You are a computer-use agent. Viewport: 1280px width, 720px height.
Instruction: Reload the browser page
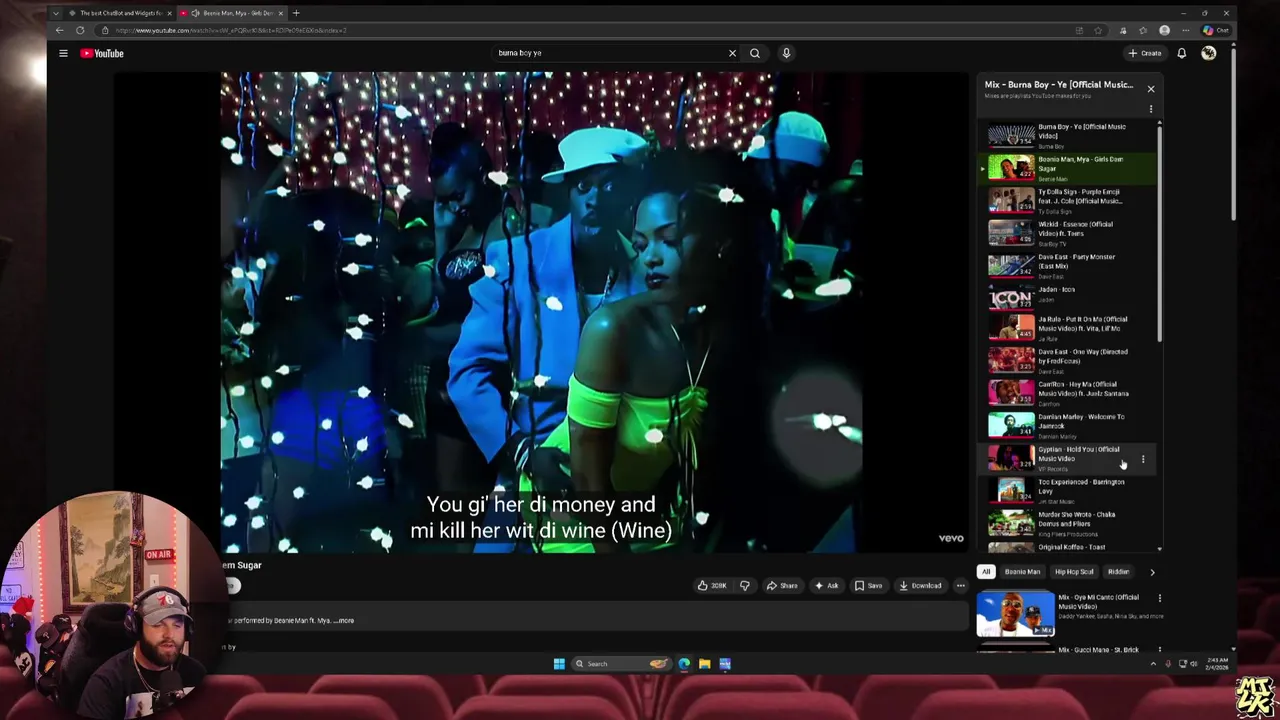tap(80, 30)
